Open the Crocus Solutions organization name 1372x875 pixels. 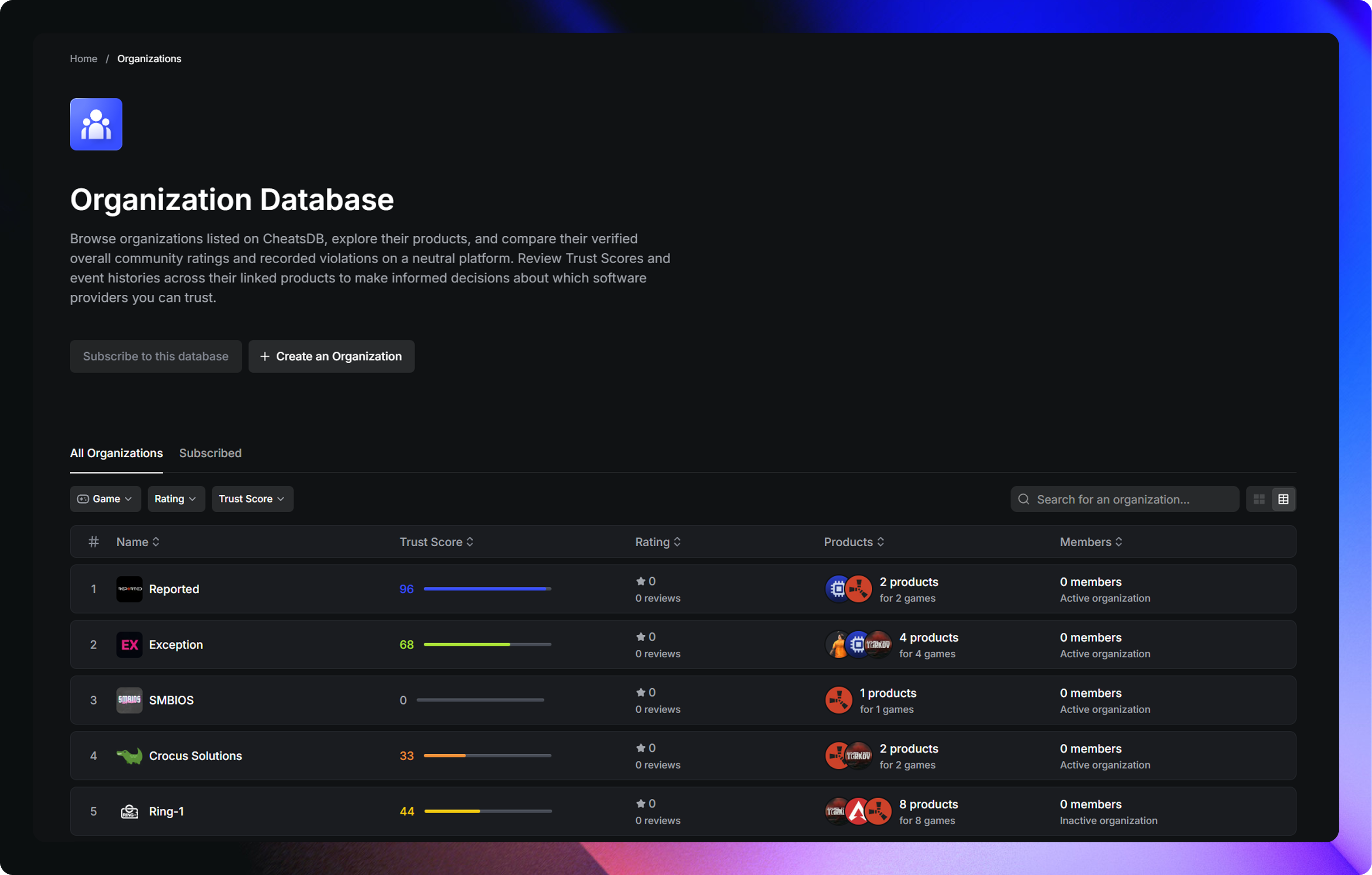point(195,756)
